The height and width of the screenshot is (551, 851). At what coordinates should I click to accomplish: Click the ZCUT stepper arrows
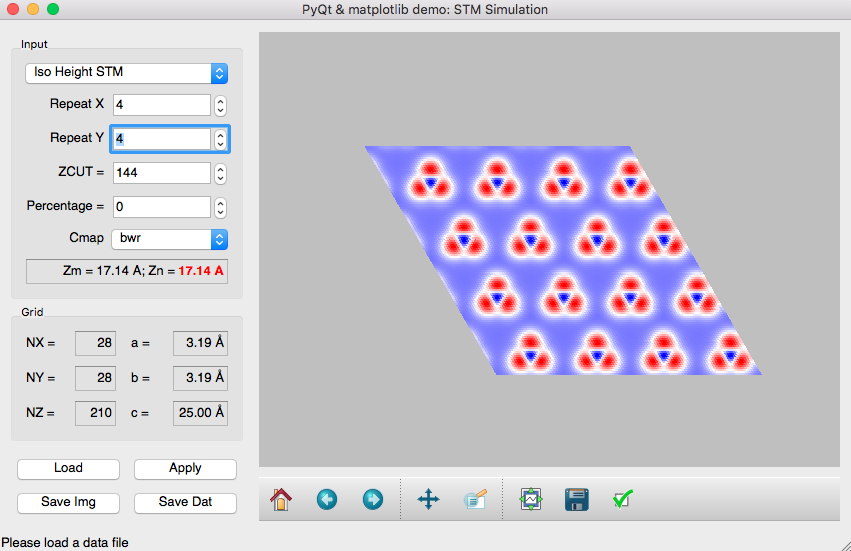[220, 174]
